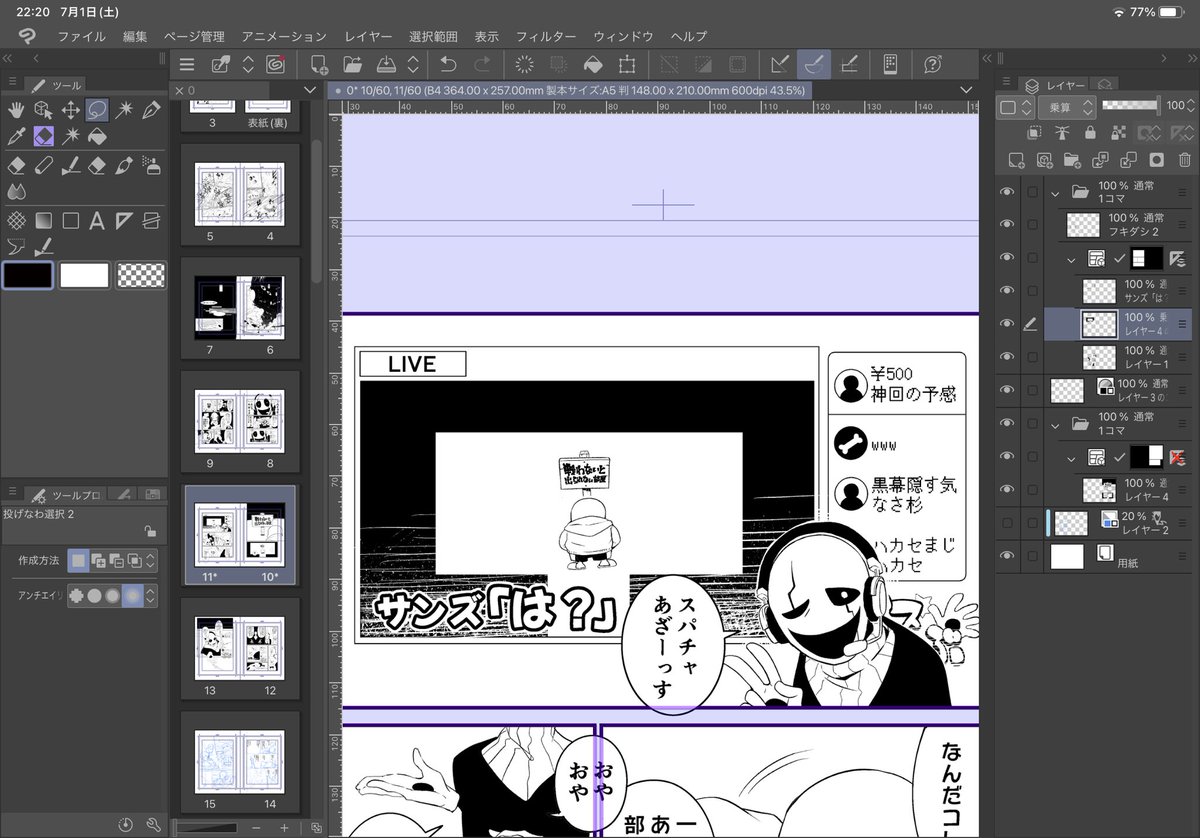Viewport: 1200px width, 838px height.
Task: Open the ページ管理 menu
Action: [x=194, y=36]
